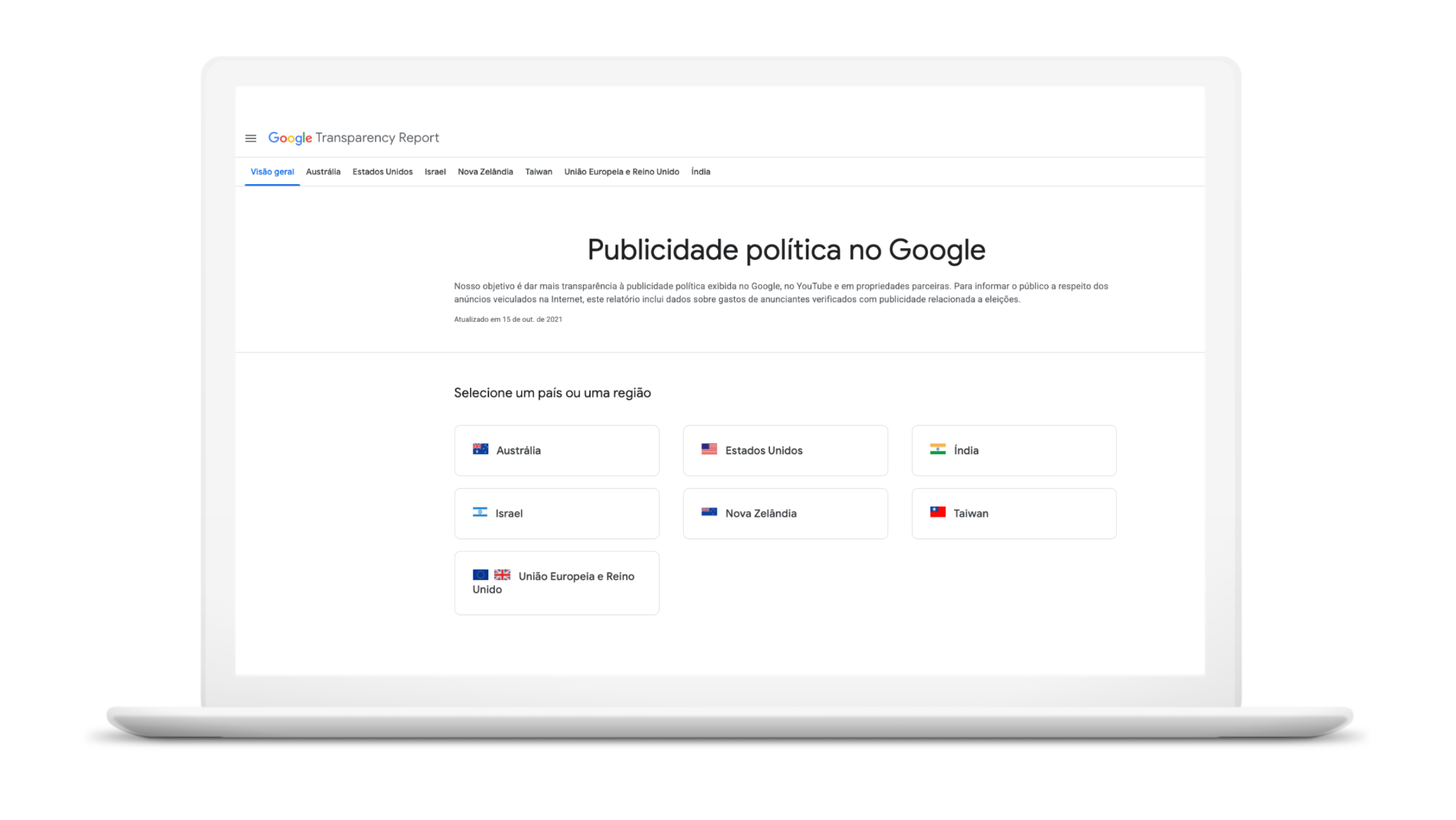Click the India flag icon
The image size is (1456, 820).
[938, 449]
